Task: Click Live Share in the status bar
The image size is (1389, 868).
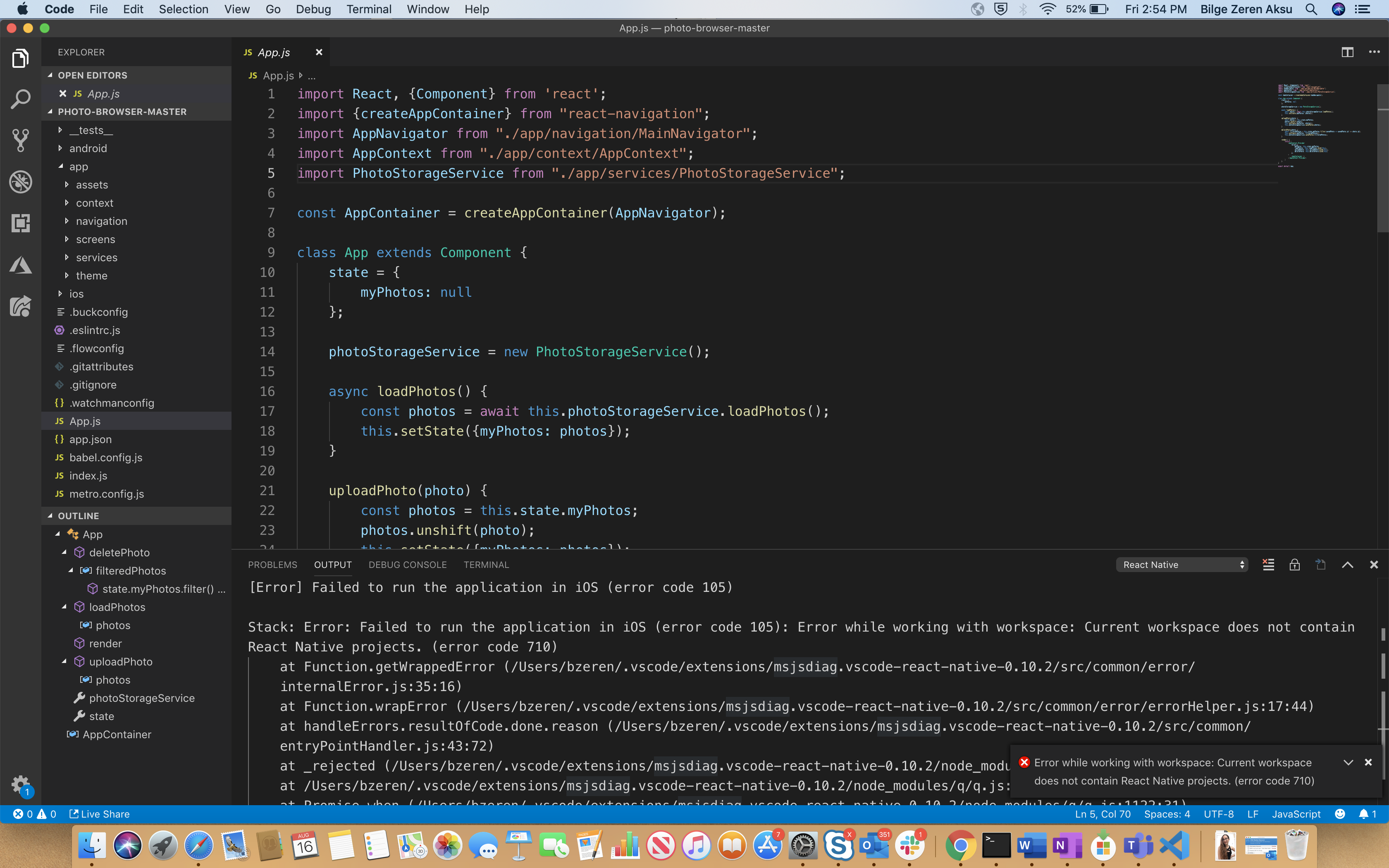Action: (100, 814)
